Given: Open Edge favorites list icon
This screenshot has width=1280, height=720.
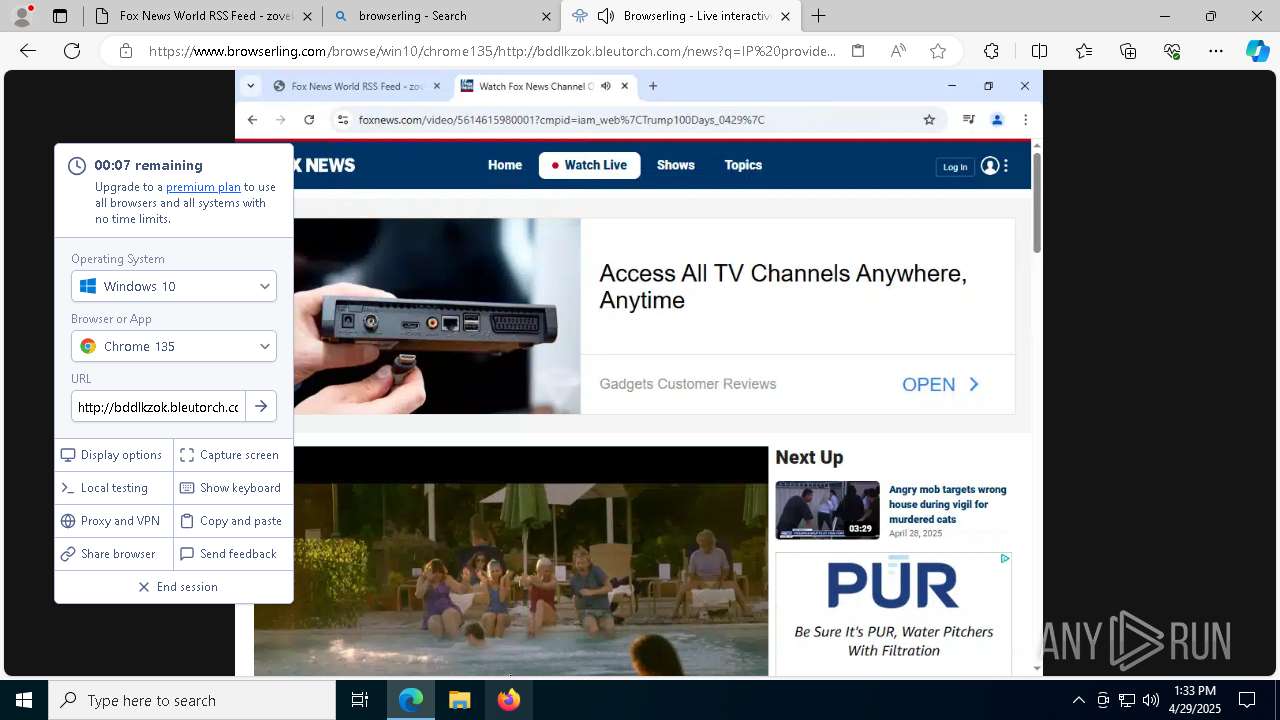Looking at the screenshot, I should (1084, 51).
